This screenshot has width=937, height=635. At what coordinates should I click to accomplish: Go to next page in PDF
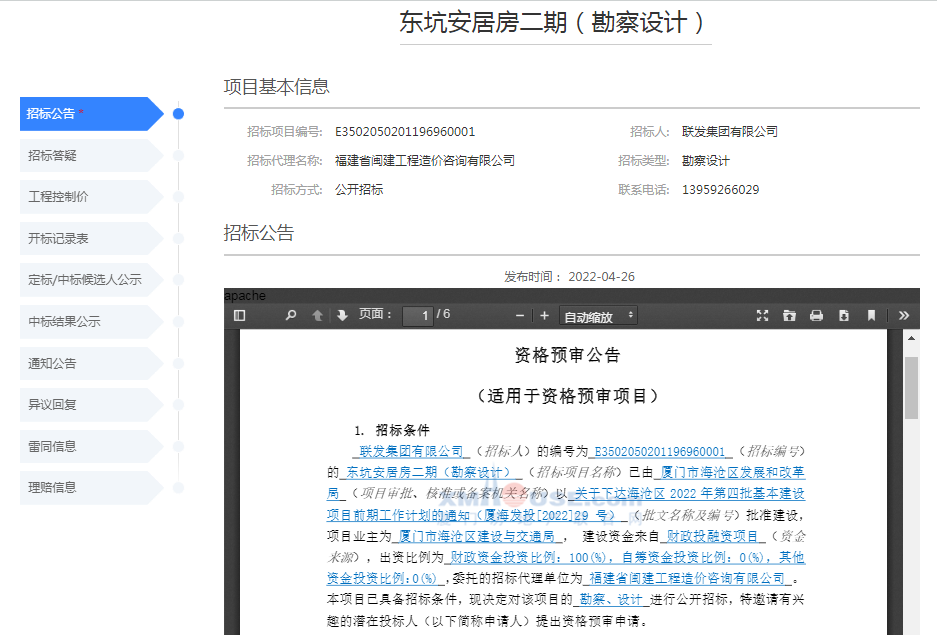pos(342,315)
